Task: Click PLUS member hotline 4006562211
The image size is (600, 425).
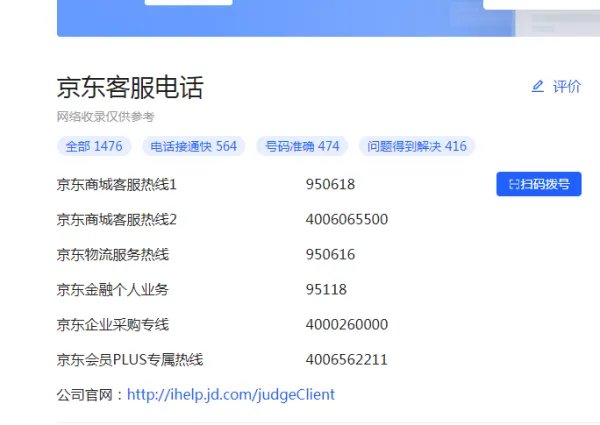Action: click(346, 360)
